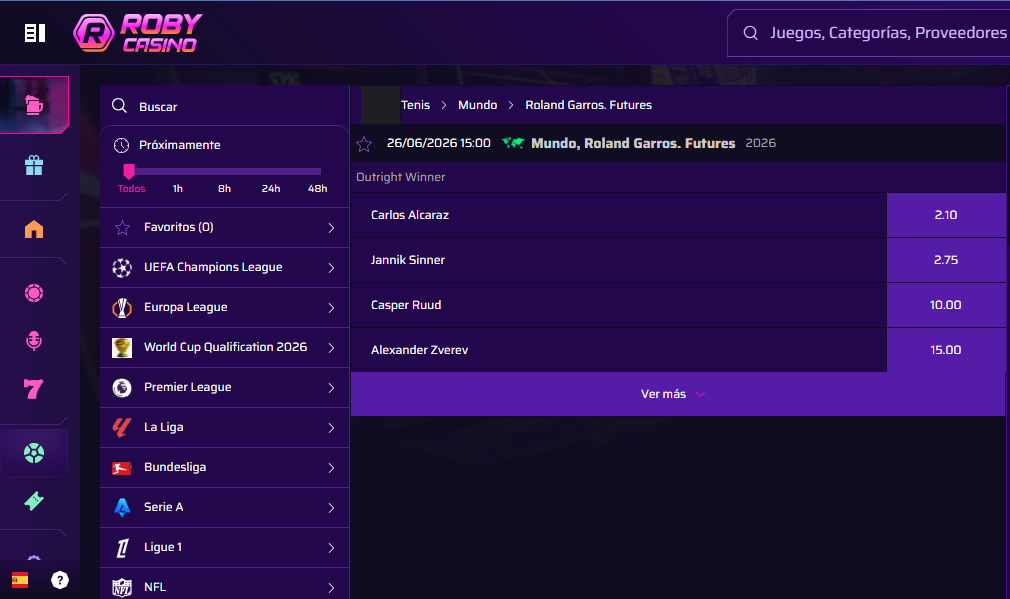
Task: Open the Premier League menu item
Action: click(224, 388)
